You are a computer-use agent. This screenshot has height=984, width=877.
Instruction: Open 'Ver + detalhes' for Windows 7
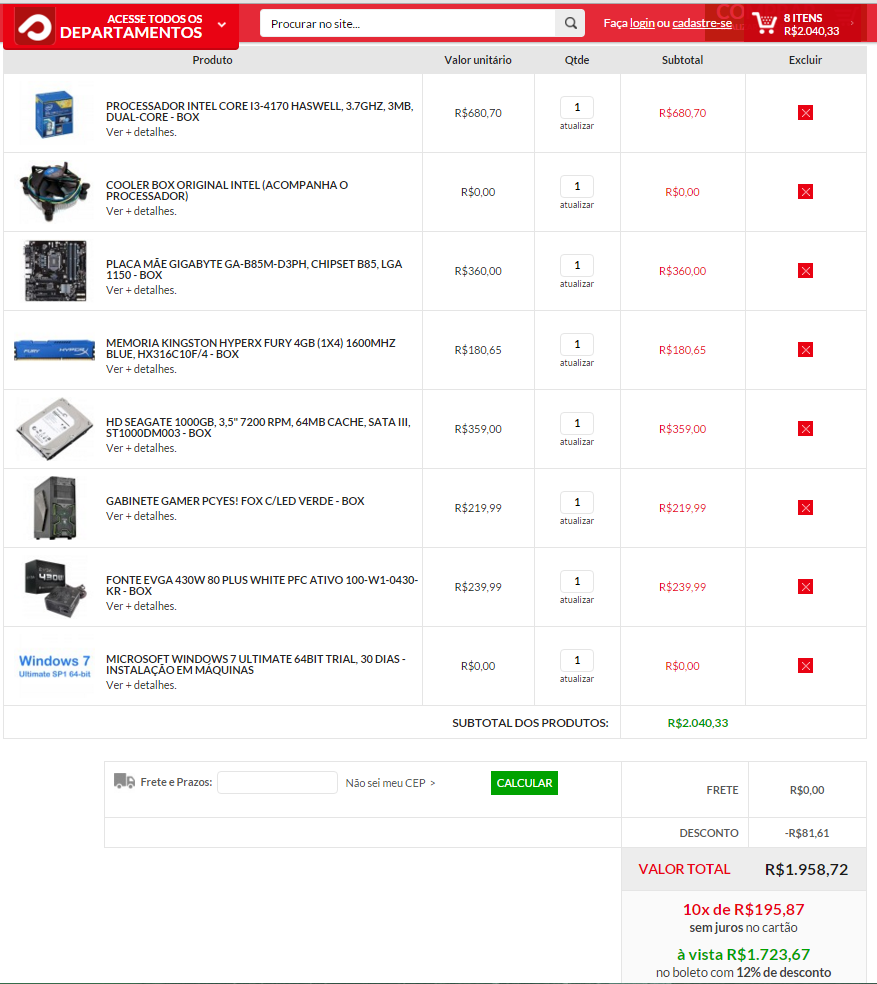pyautogui.click(x=141, y=686)
